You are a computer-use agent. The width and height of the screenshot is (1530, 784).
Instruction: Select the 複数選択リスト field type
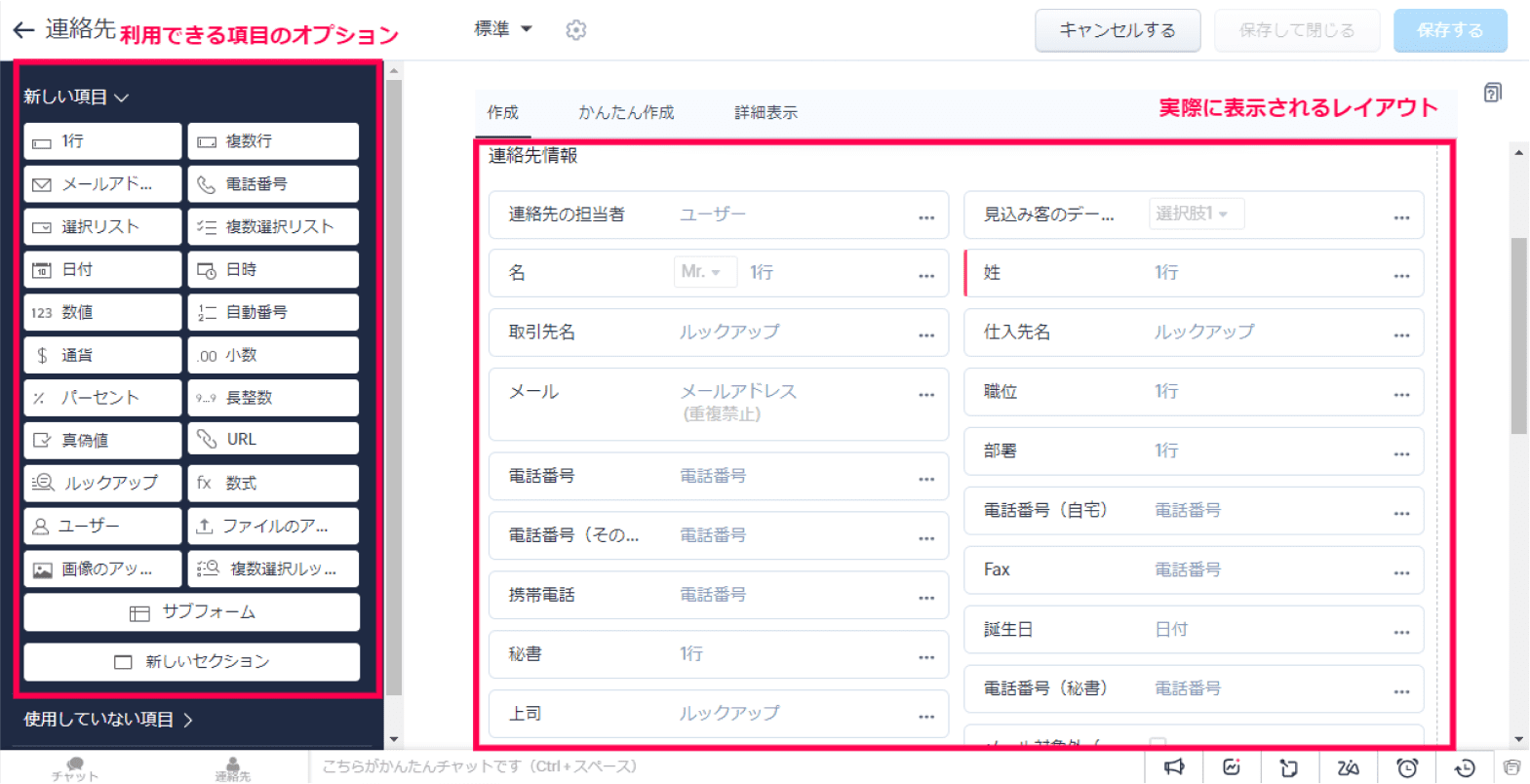(273, 227)
